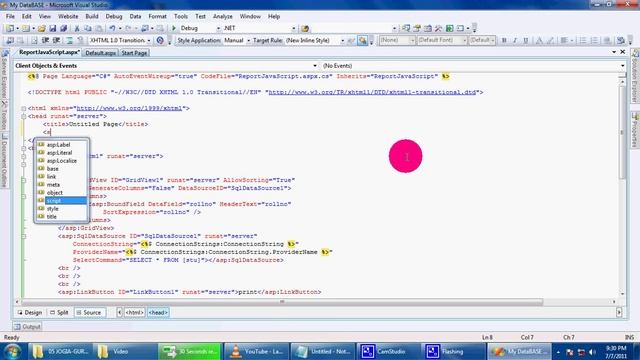
Task: Toggle italic formatting with the I icon
Action: [515, 40]
